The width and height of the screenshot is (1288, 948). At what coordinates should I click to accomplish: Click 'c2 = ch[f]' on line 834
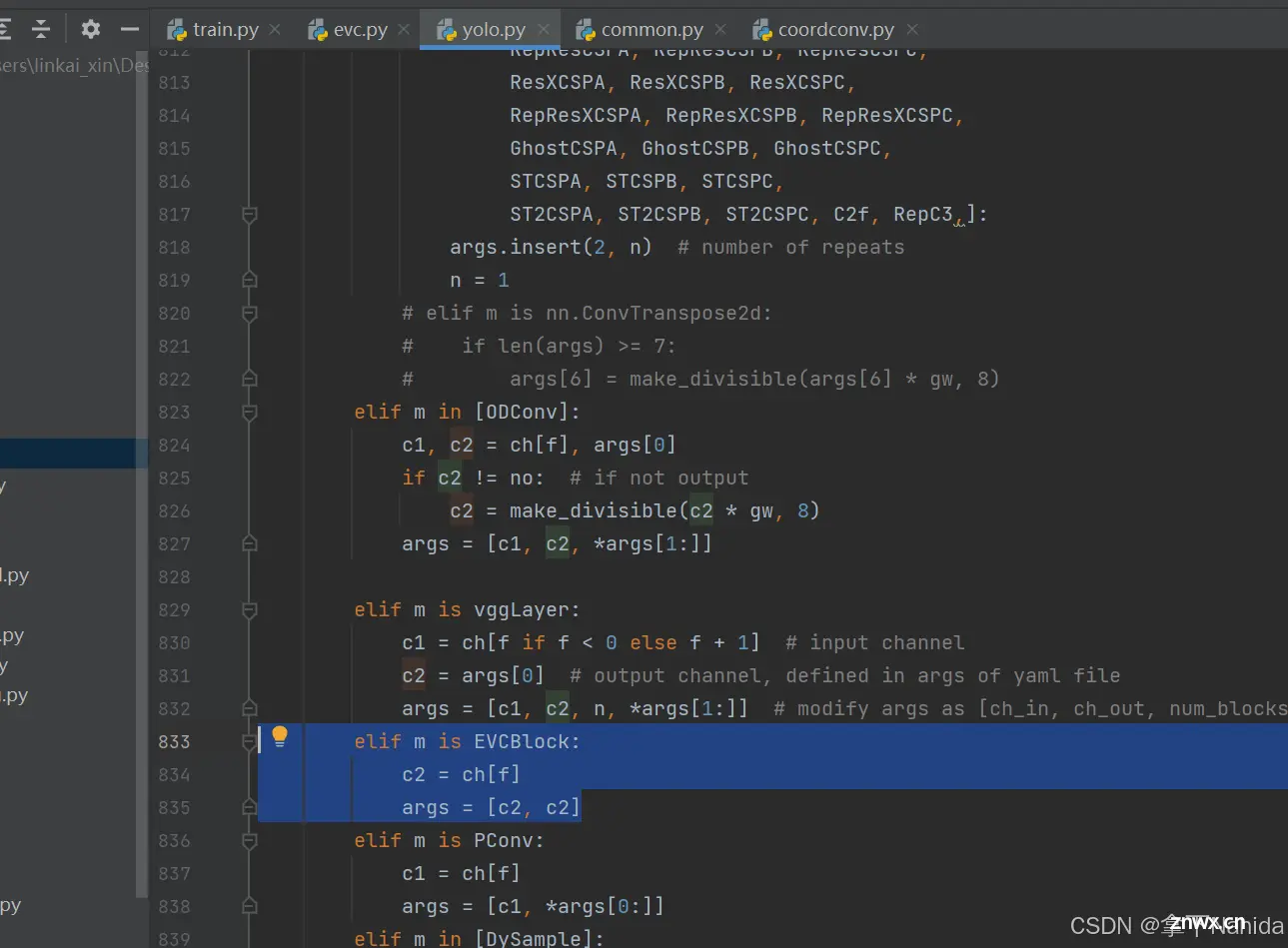tap(461, 775)
